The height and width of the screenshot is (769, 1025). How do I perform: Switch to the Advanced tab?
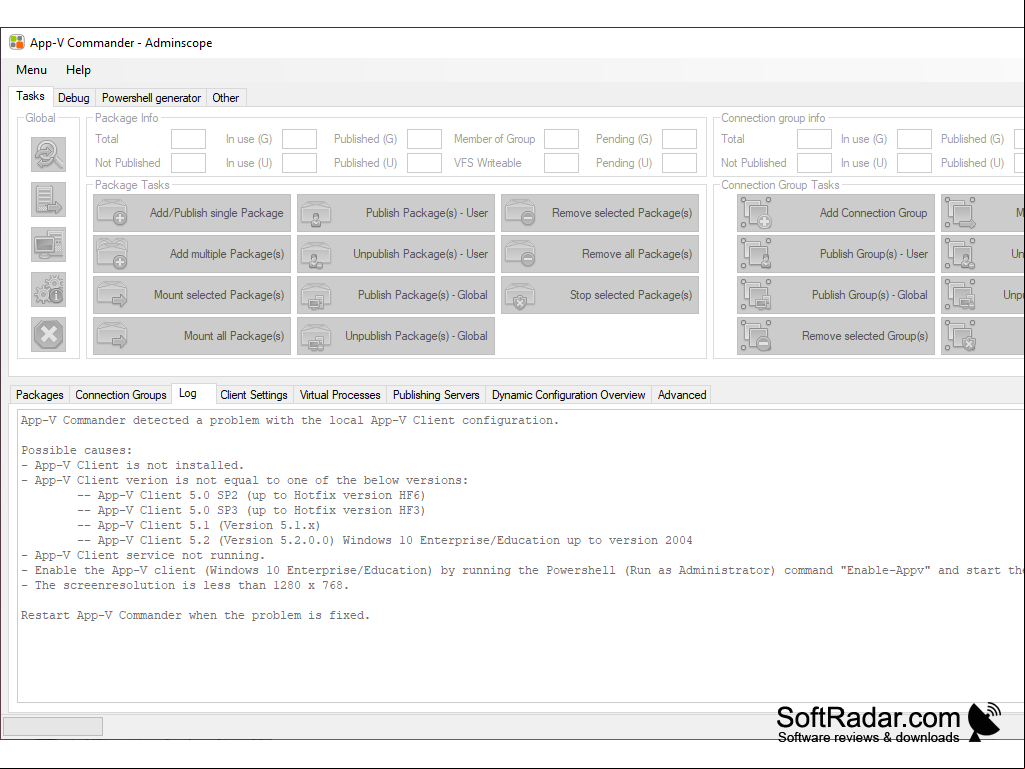(682, 395)
